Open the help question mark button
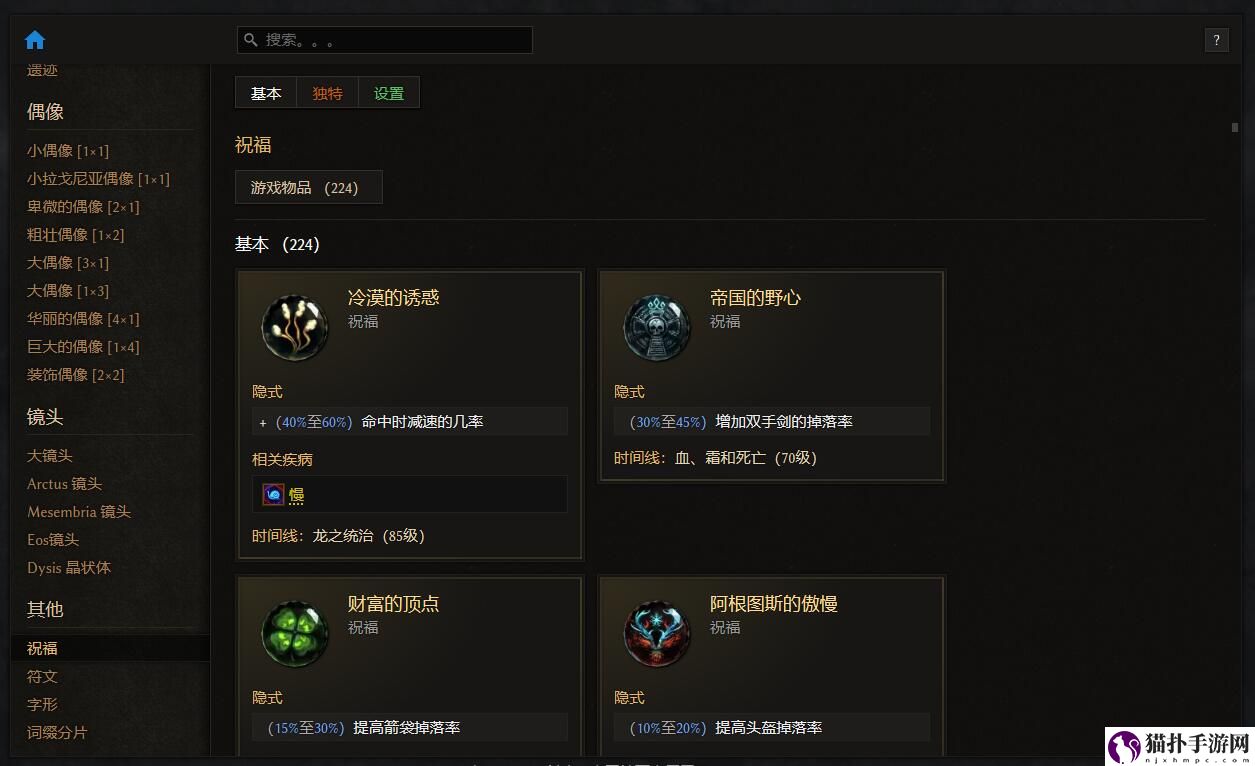1255x766 pixels. (x=1216, y=40)
